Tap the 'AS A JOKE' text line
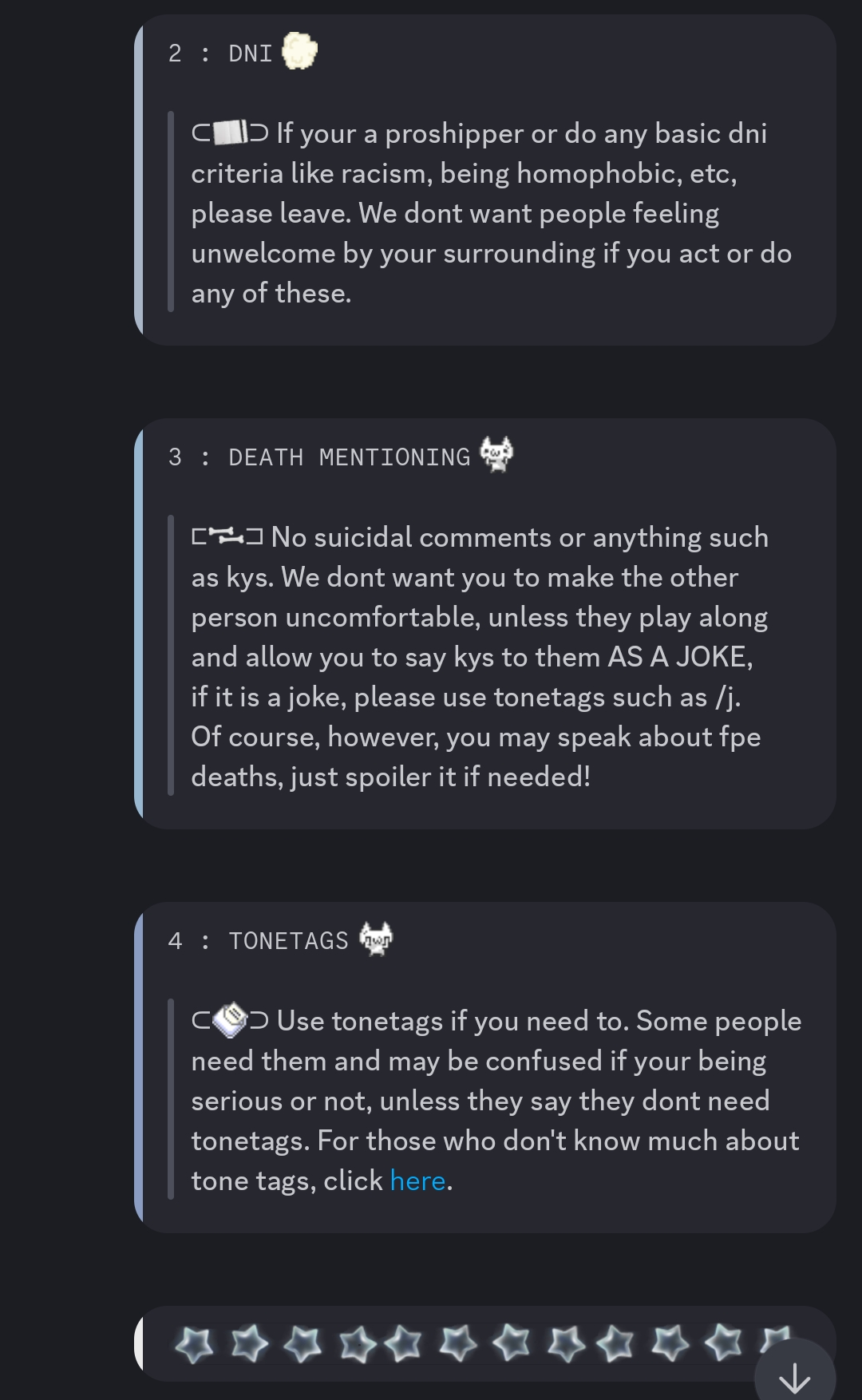This screenshot has height=1400, width=862. point(471,657)
